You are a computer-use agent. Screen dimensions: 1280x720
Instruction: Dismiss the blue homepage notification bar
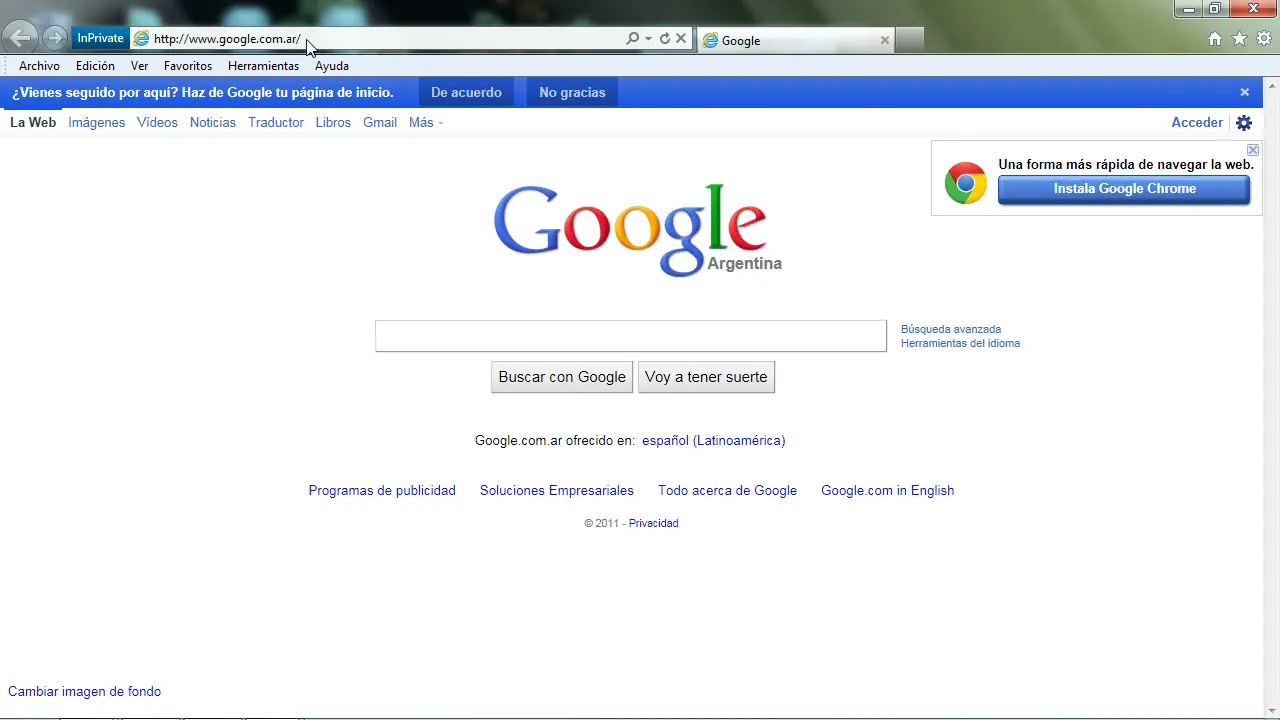click(x=1245, y=92)
